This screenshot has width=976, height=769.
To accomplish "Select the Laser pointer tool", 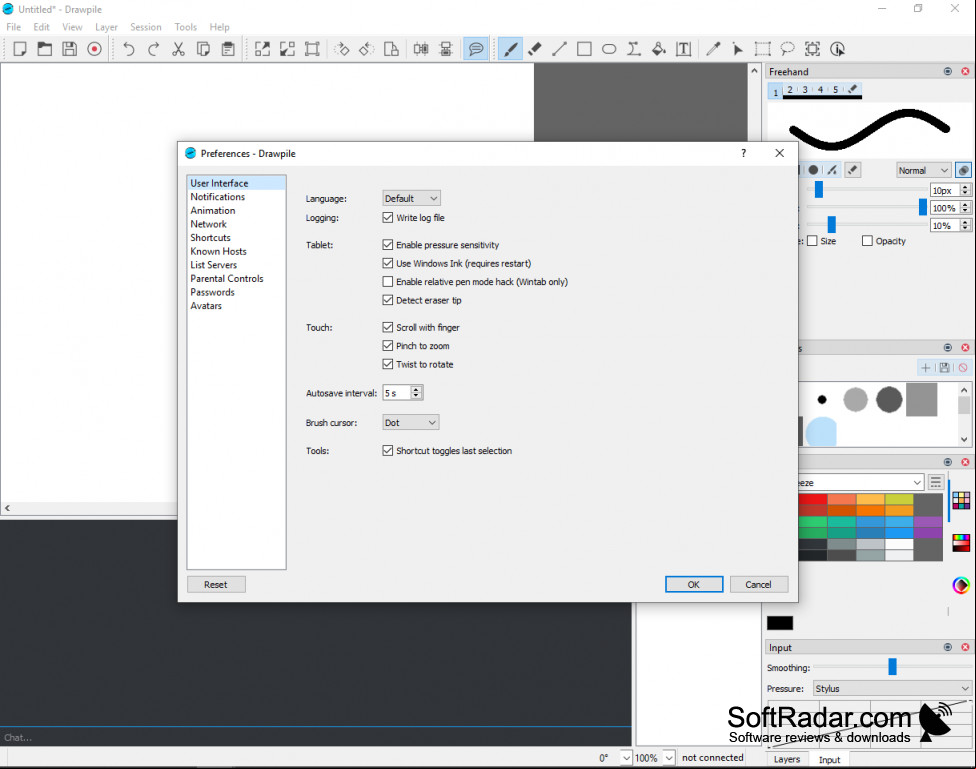I will (738, 49).
